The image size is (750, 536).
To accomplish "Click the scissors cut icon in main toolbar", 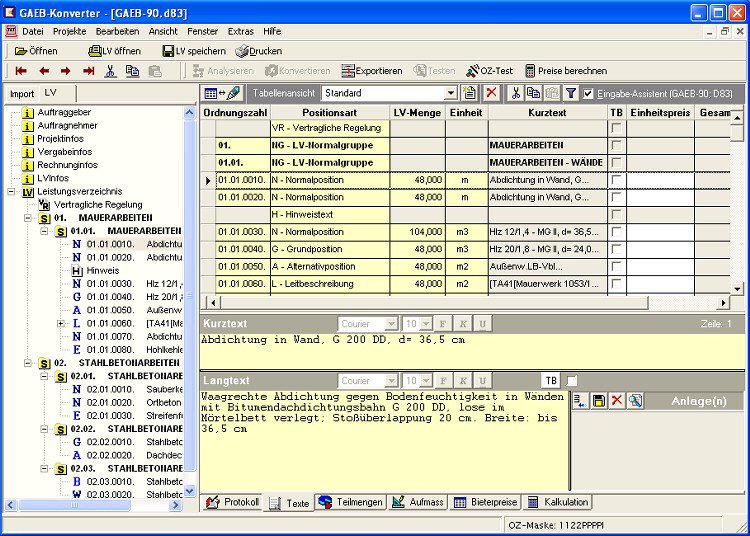I will [110, 71].
